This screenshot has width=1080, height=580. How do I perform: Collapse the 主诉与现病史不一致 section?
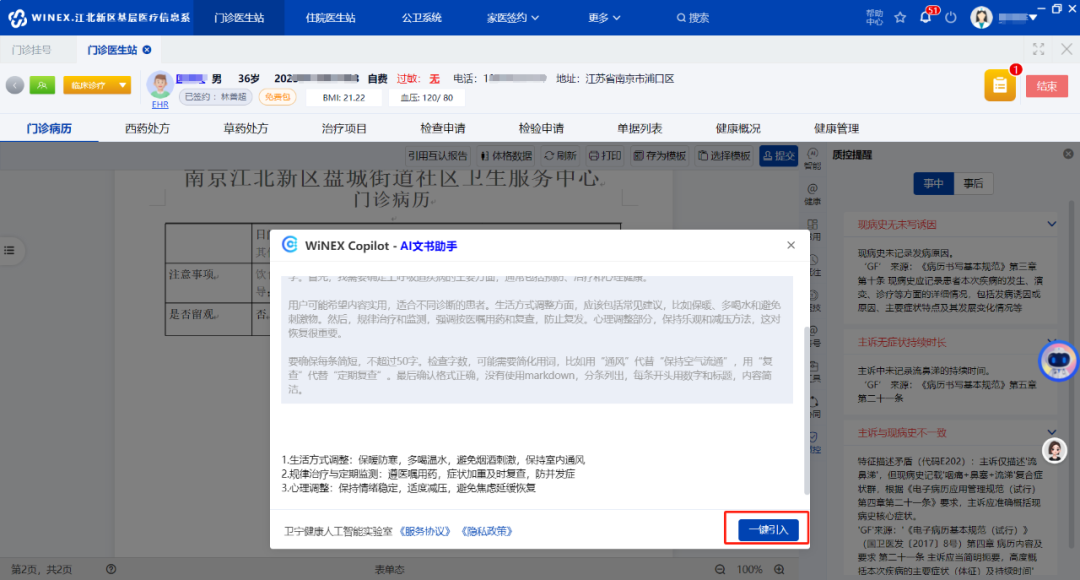pyautogui.click(x=1052, y=433)
